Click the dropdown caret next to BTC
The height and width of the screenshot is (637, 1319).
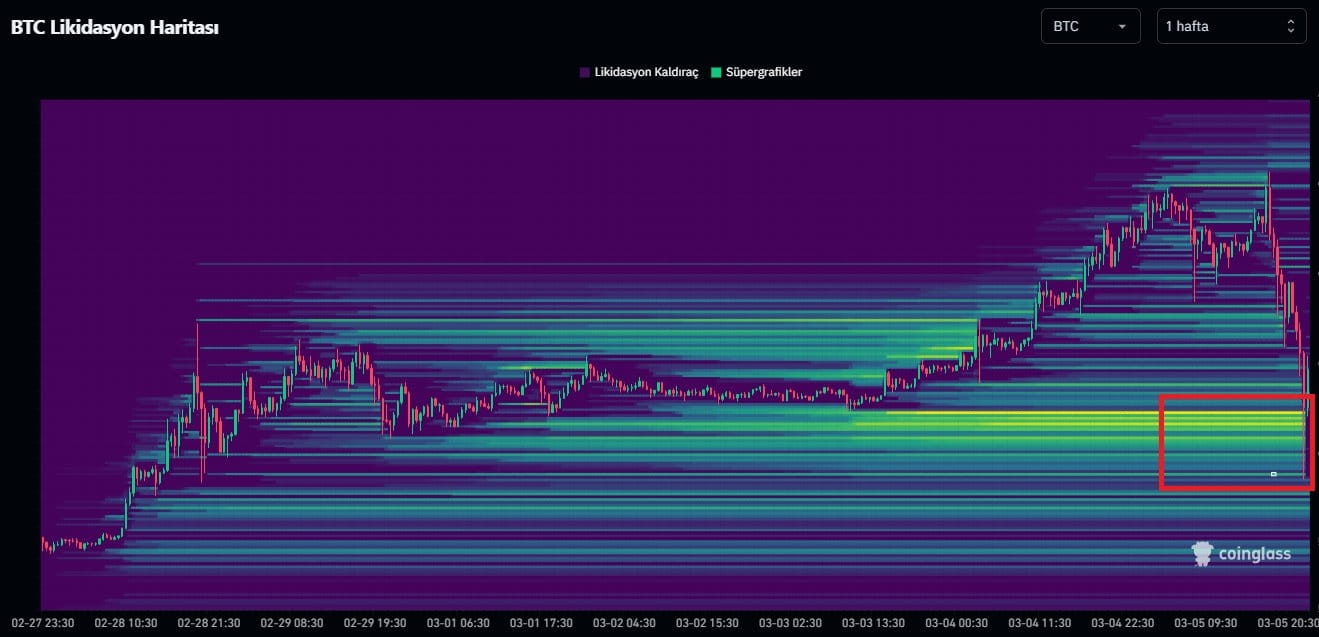[x=1124, y=26]
